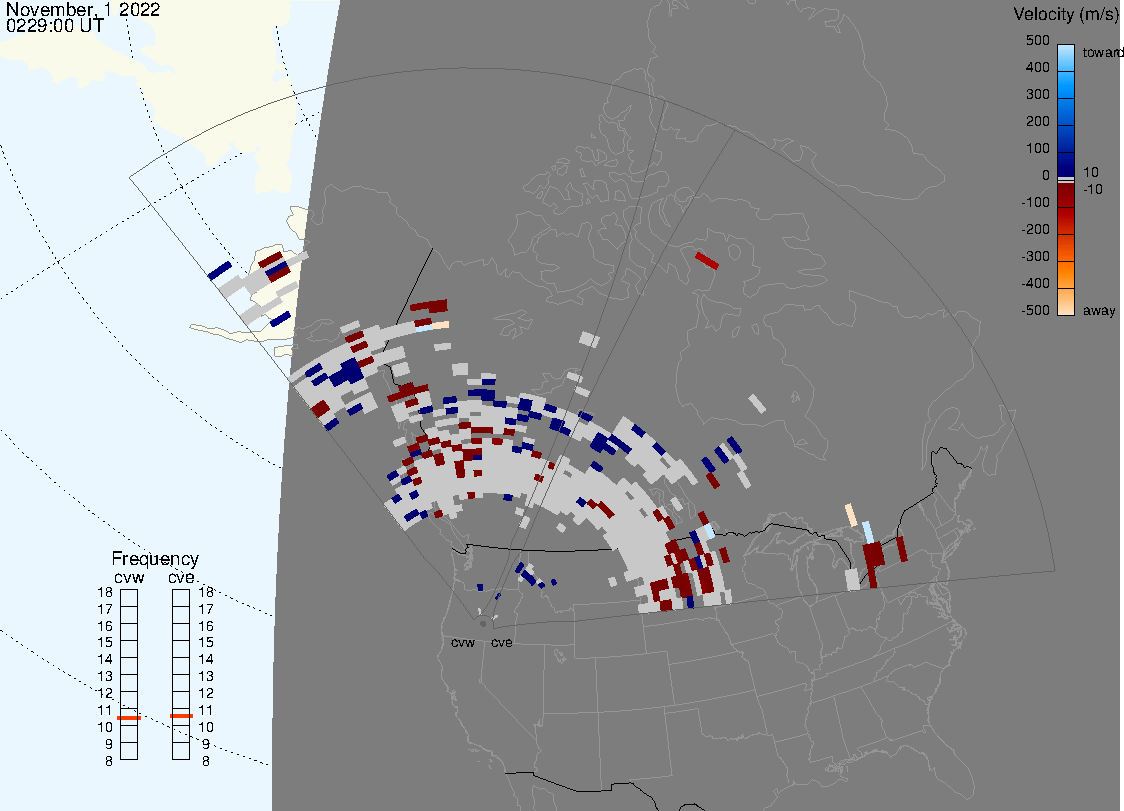Pick the peach bottom of the velocity colorbar
The width and height of the screenshot is (1124, 811).
[x=1066, y=302]
